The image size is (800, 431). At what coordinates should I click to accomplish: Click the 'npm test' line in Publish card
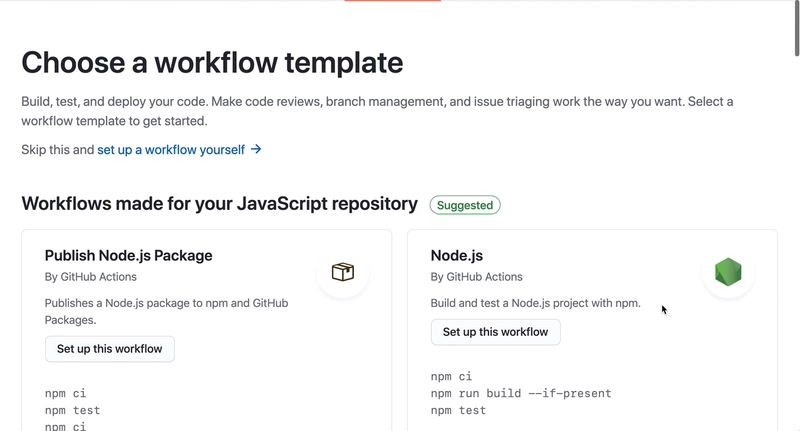pyautogui.click(x=73, y=410)
